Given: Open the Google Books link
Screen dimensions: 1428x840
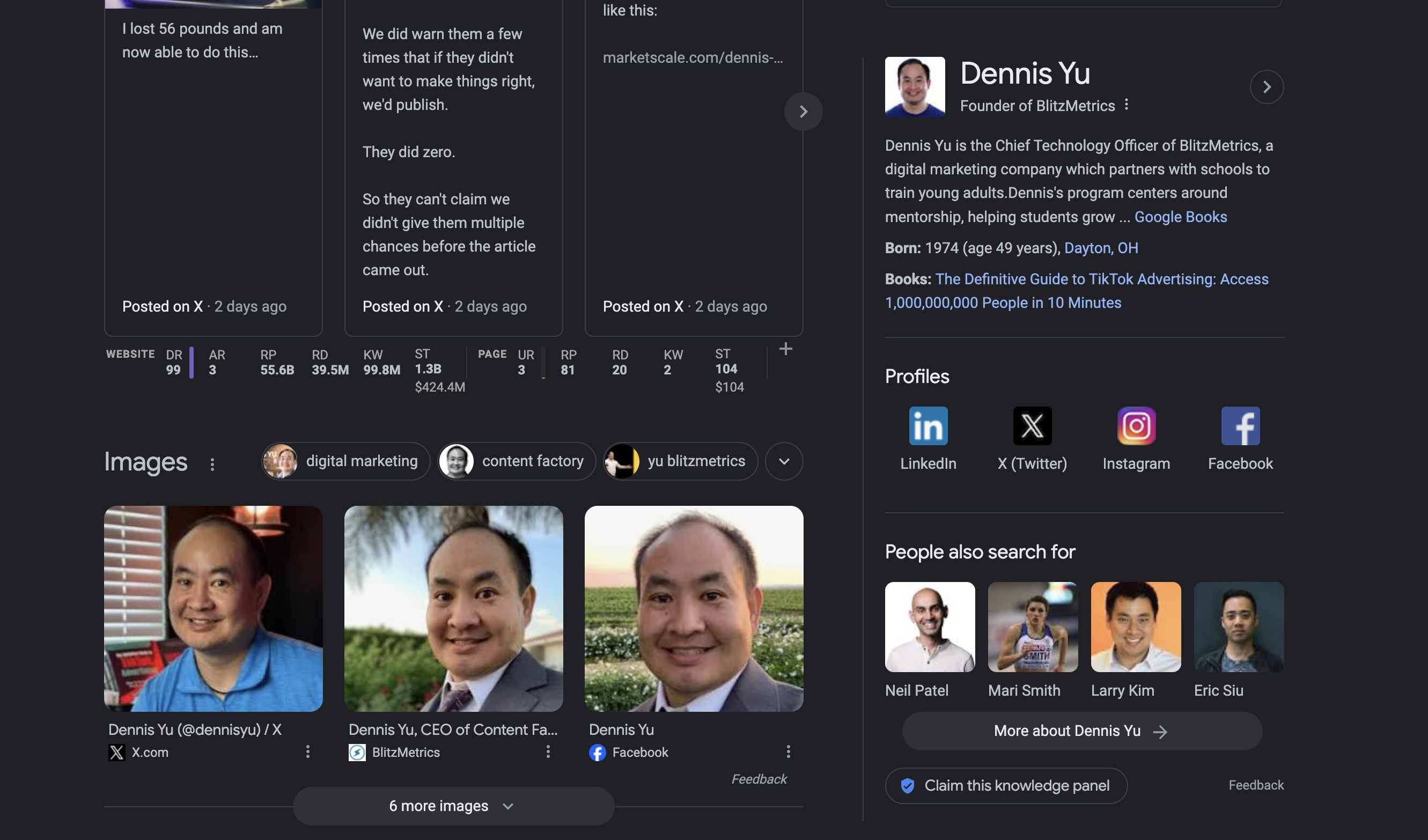Looking at the screenshot, I should pos(1180,217).
